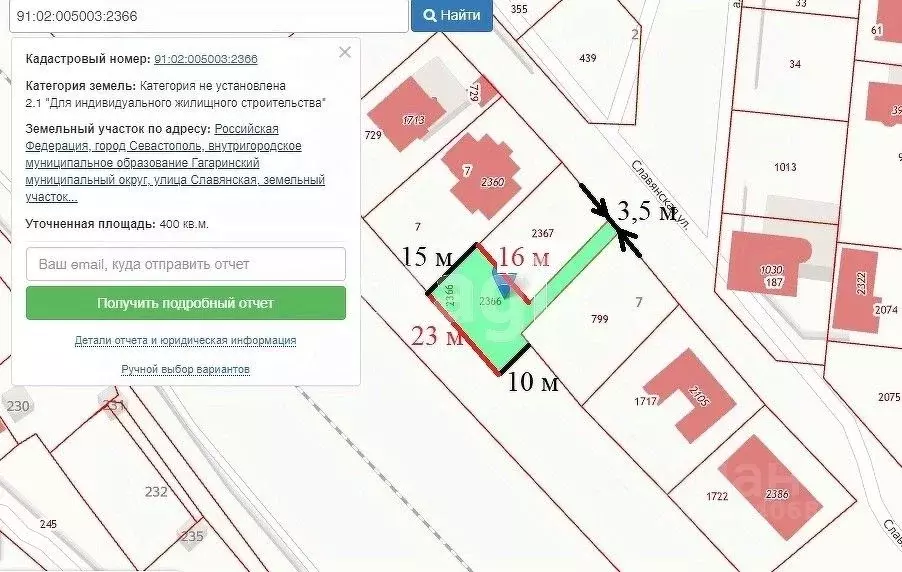
Task: Click the Найти search button
Action: click(452, 16)
